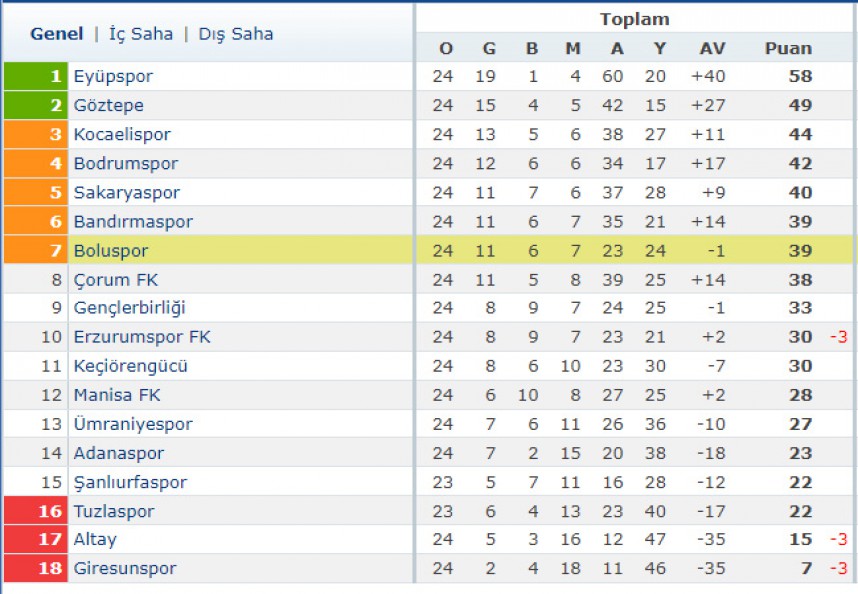Click the Sakaryaspor team link
858x594 pixels.
(126, 193)
